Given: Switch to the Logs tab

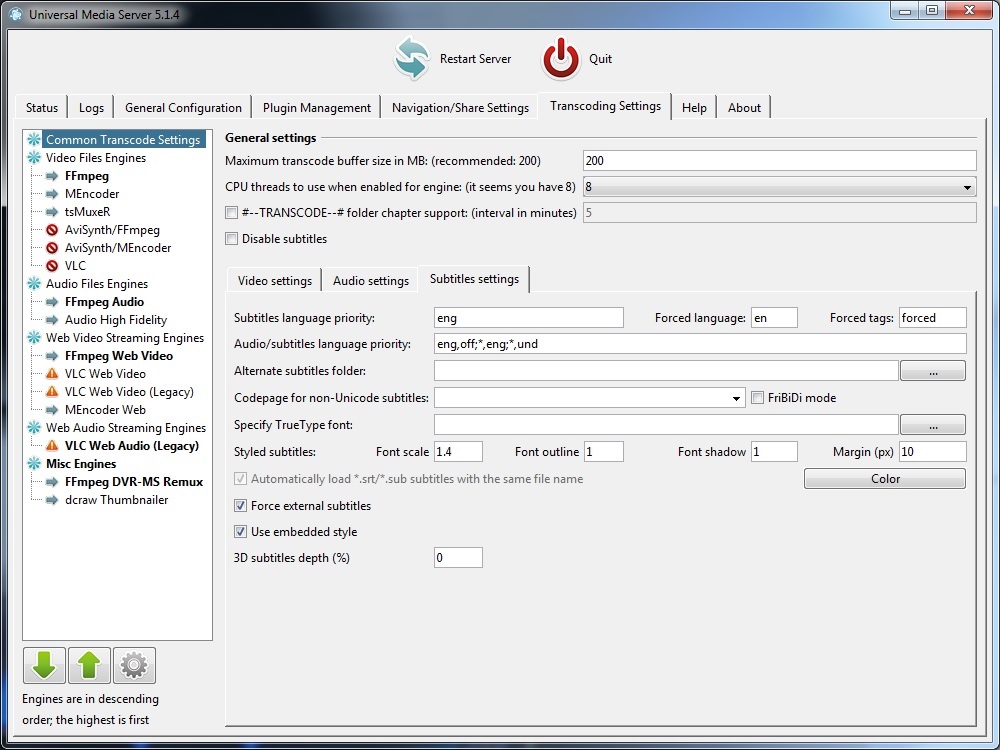Looking at the screenshot, I should [91, 108].
